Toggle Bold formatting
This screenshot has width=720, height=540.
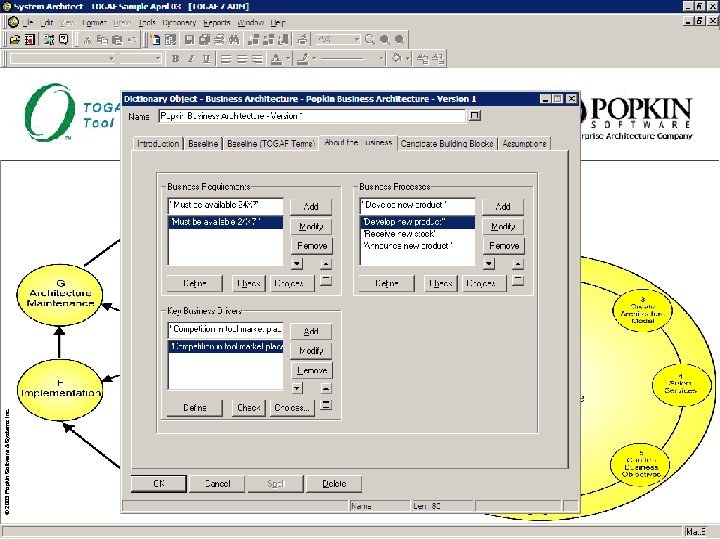175,59
